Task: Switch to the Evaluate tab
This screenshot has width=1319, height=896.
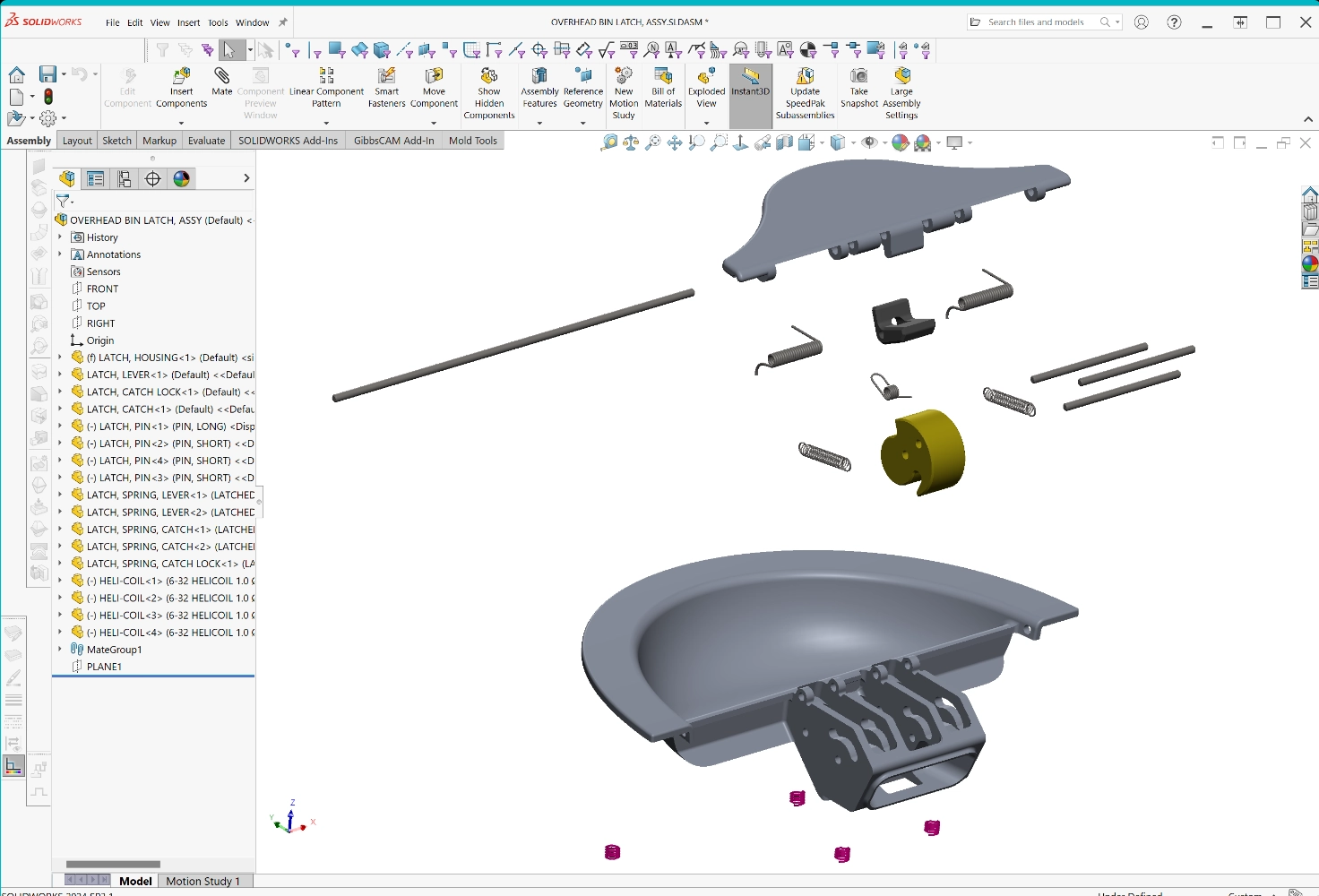Action: click(x=206, y=141)
